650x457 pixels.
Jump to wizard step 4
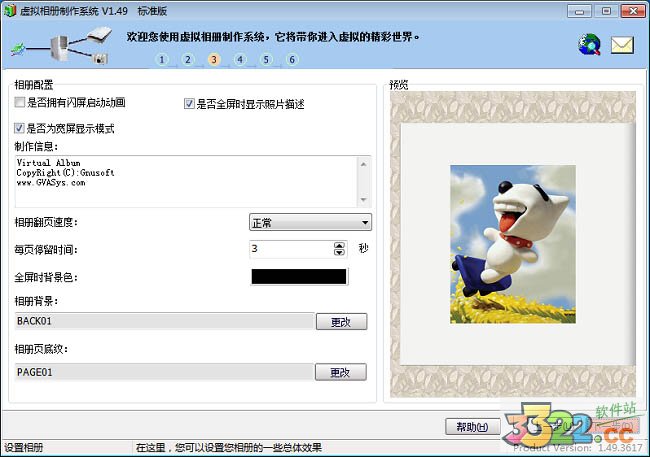[240, 60]
